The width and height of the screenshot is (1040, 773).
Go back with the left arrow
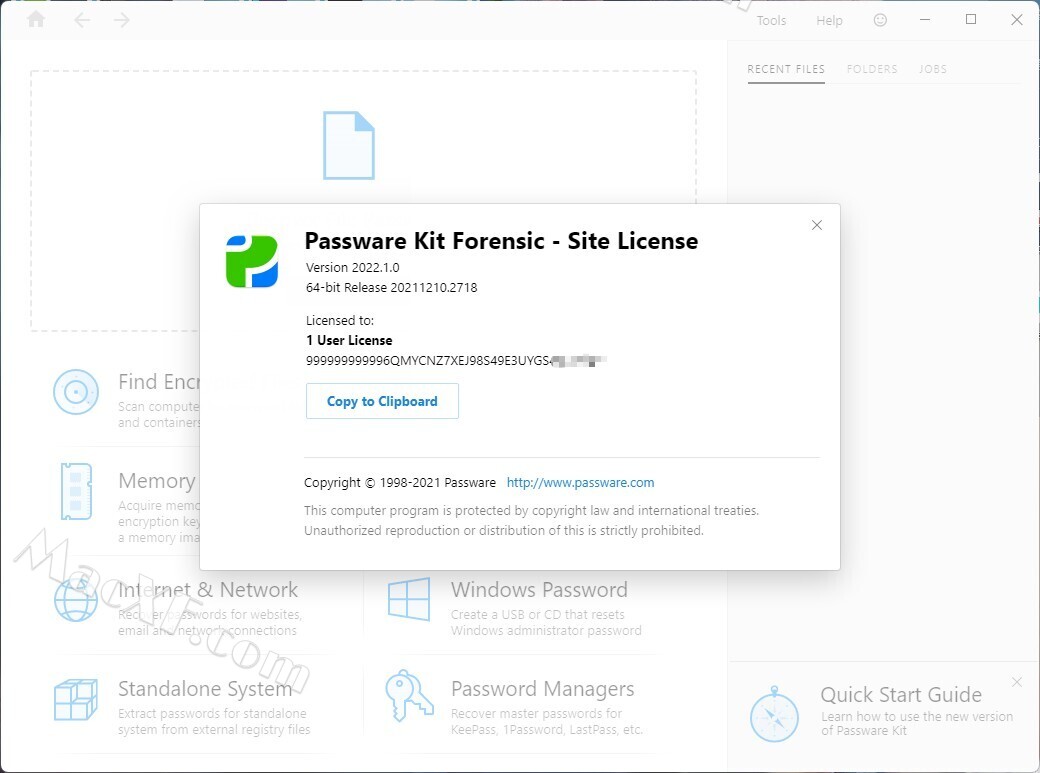point(82,20)
